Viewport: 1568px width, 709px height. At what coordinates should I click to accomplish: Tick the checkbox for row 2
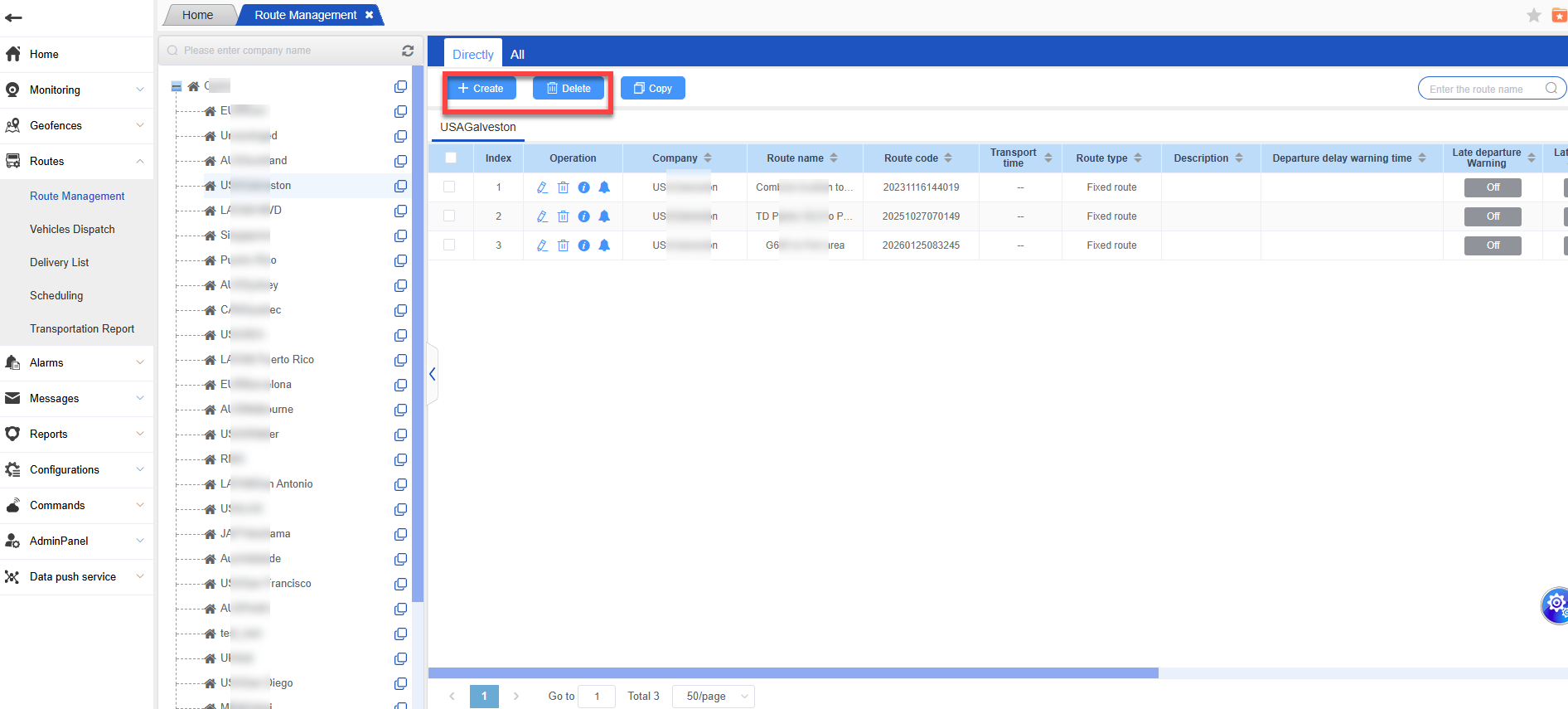tap(449, 216)
